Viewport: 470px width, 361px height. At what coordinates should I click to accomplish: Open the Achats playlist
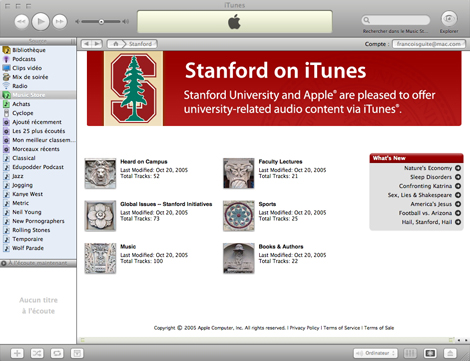[x=38, y=104]
